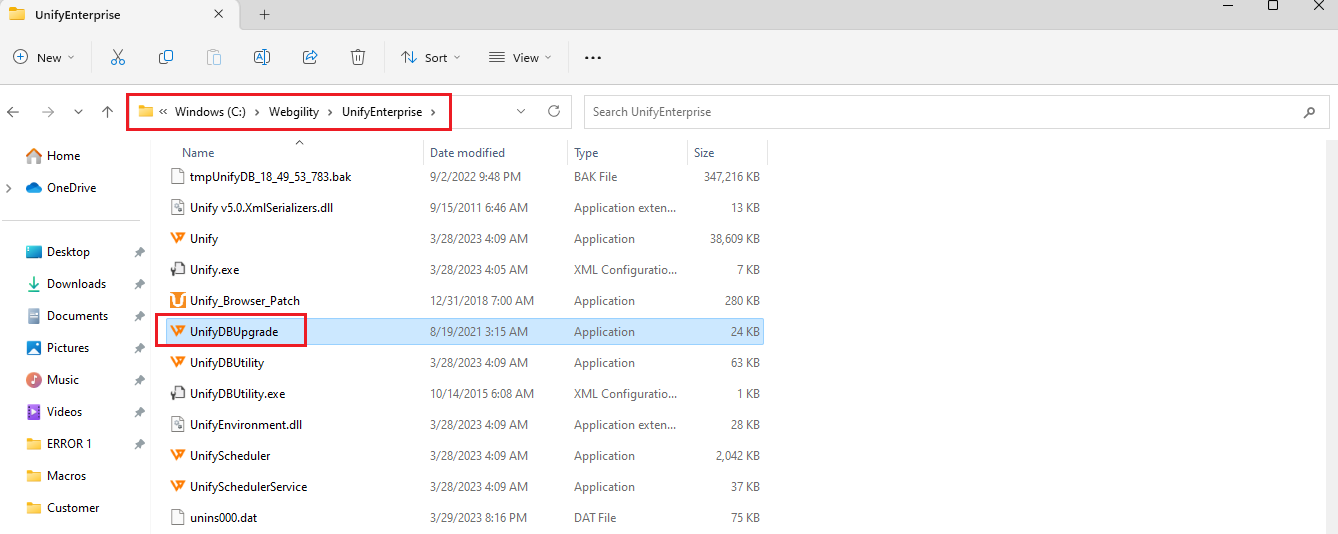Click the 2,042 KB size cell
Screen dimensions: 1338x534
pyautogui.click(x=739, y=456)
